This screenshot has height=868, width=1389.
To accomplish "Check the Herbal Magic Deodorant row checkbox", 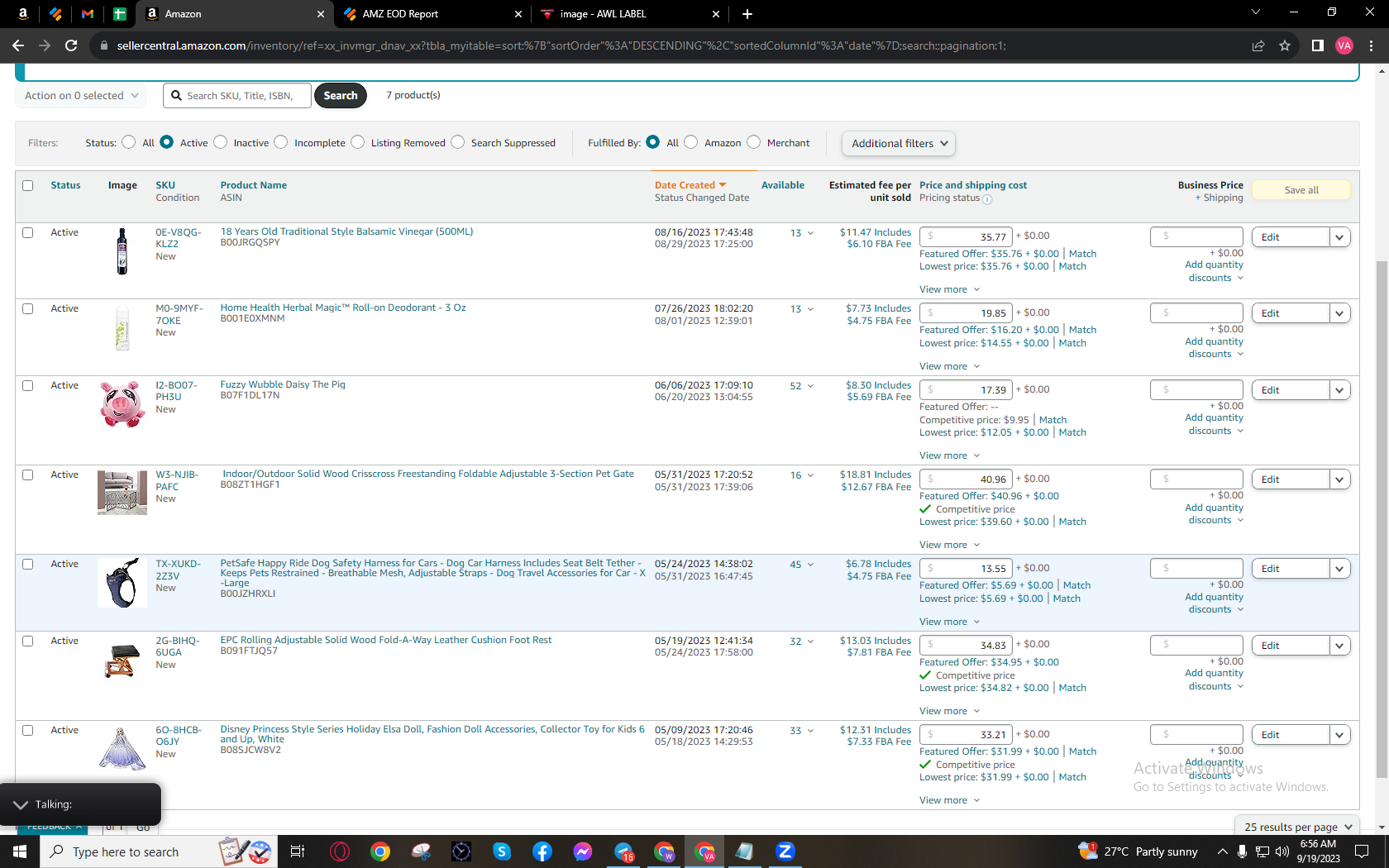I will pos(28,309).
